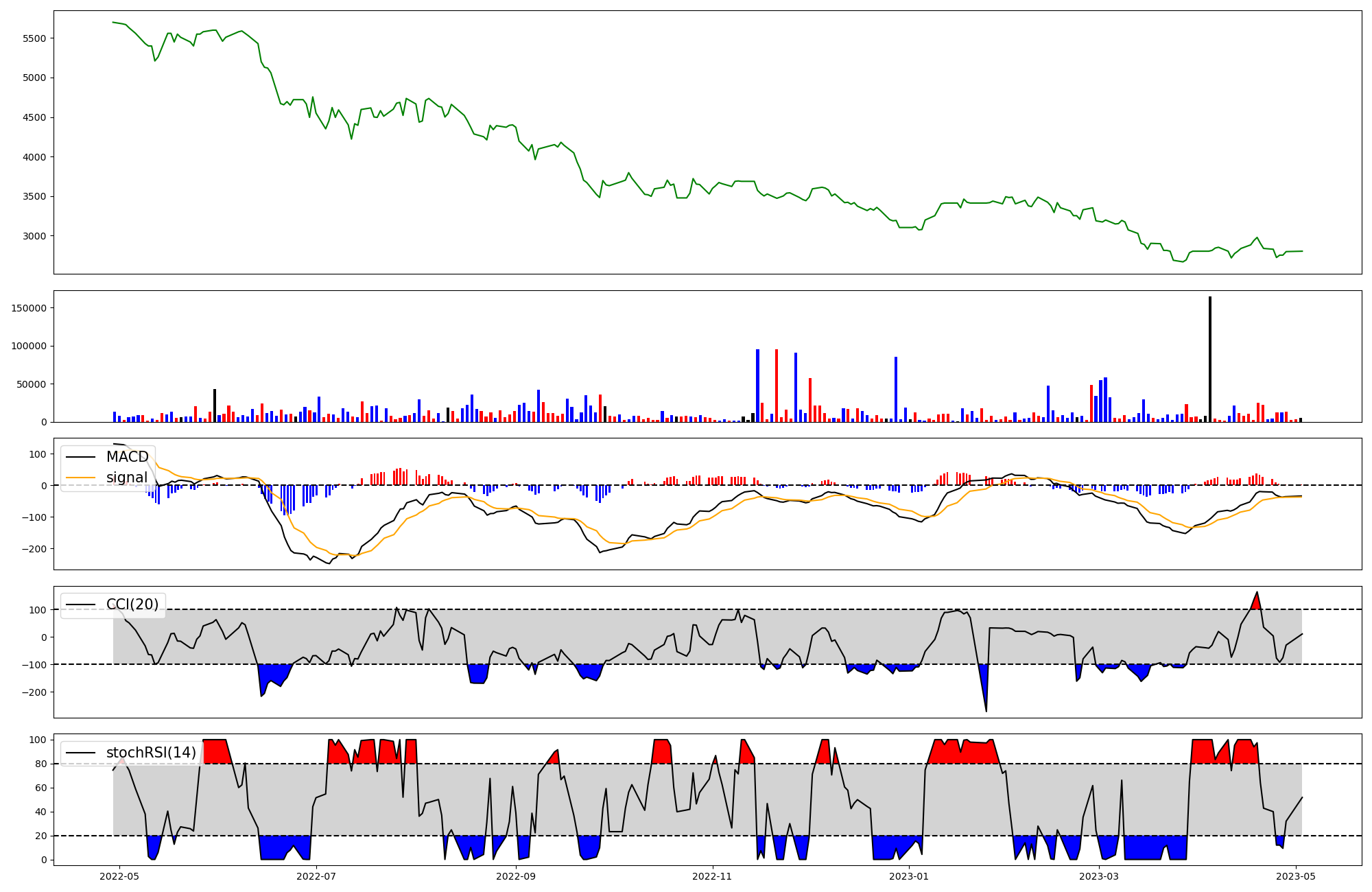
Task: Click the 2023-05 x-axis date label
Action: click(1297, 876)
